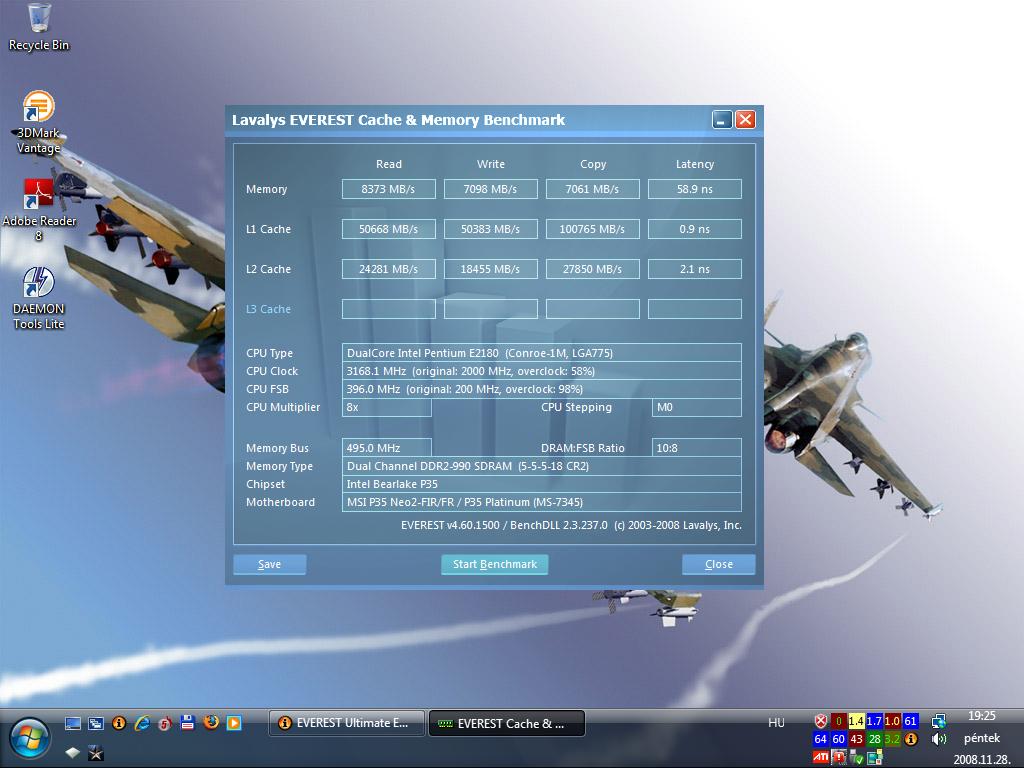Click the Save button

tap(269, 564)
